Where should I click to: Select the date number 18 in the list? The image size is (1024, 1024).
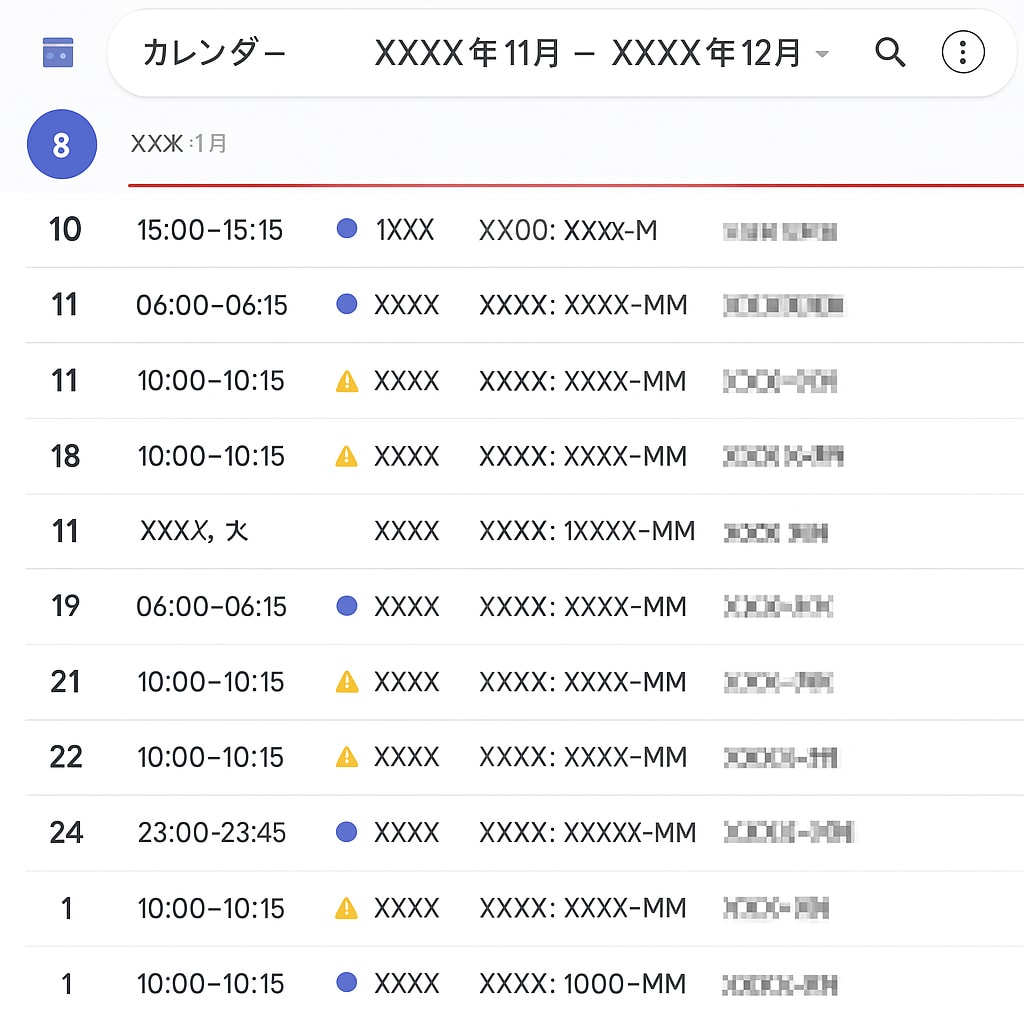(64, 456)
